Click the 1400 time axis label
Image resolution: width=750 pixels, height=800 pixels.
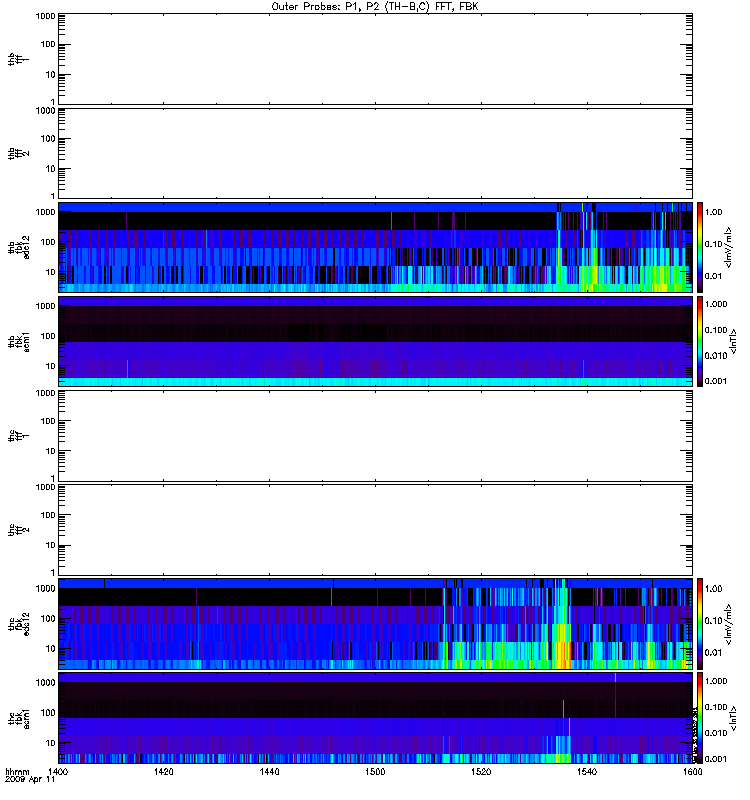pyautogui.click(x=58, y=772)
